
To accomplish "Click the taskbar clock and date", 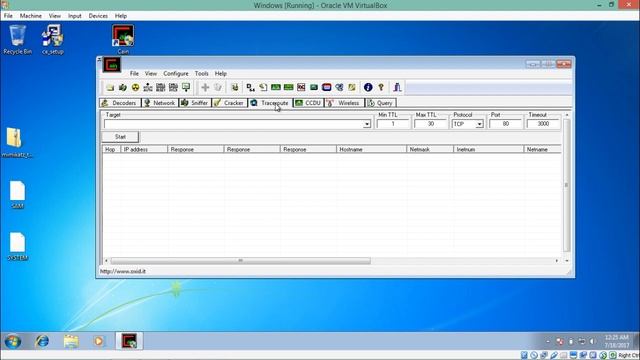I will coord(617,341).
